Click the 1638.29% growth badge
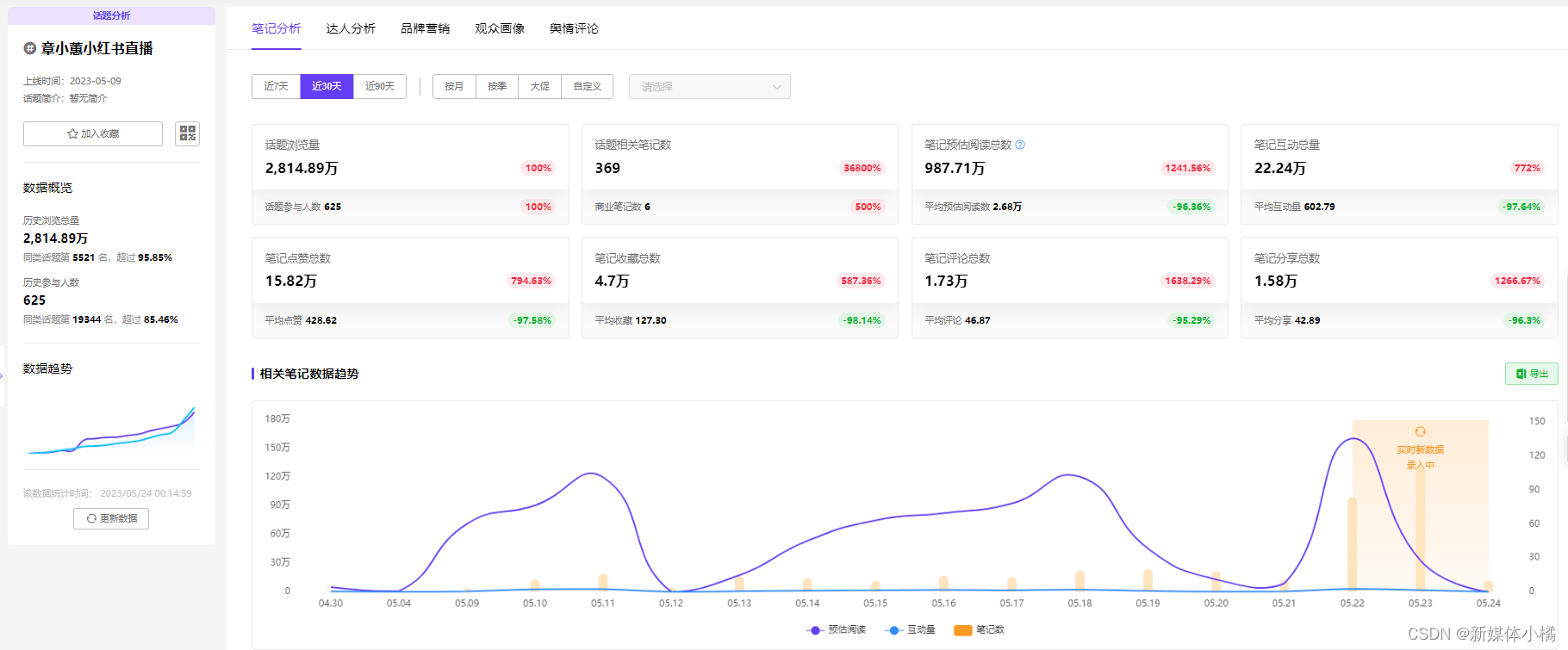The image size is (1568, 650). (x=1188, y=281)
